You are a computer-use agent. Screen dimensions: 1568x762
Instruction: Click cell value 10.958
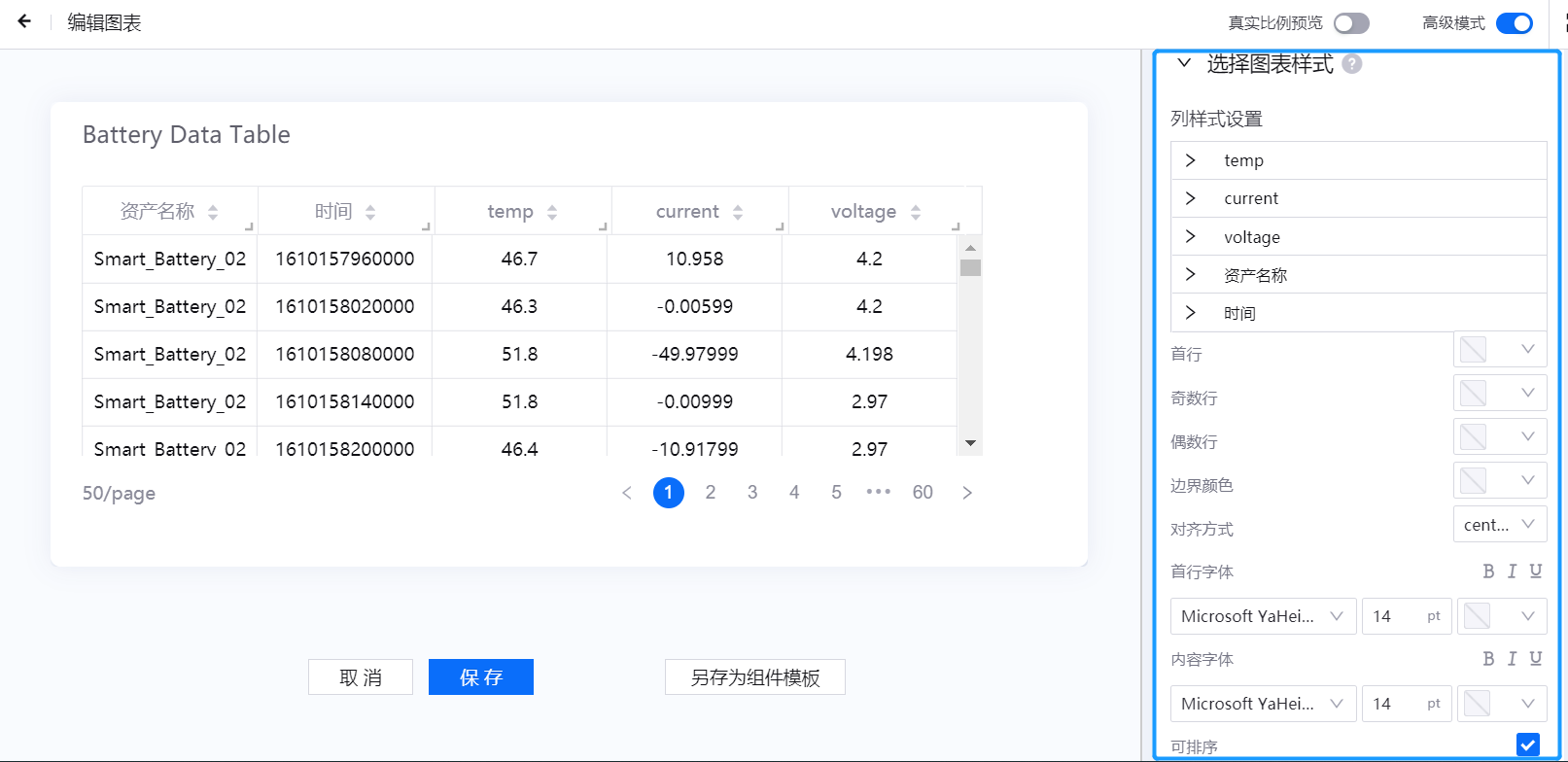point(695,260)
